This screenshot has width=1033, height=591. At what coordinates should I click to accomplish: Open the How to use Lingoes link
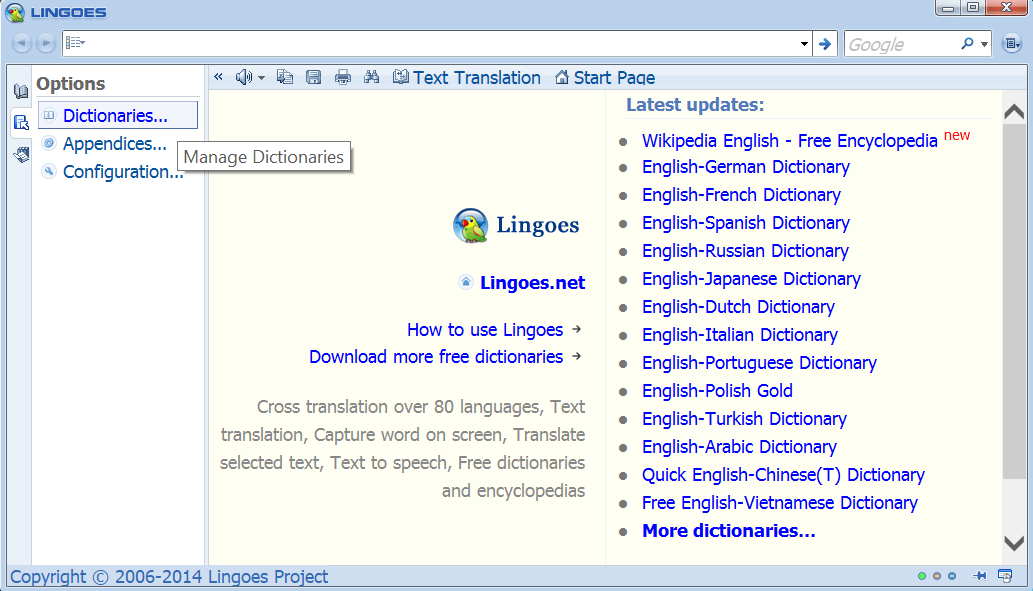click(485, 329)
